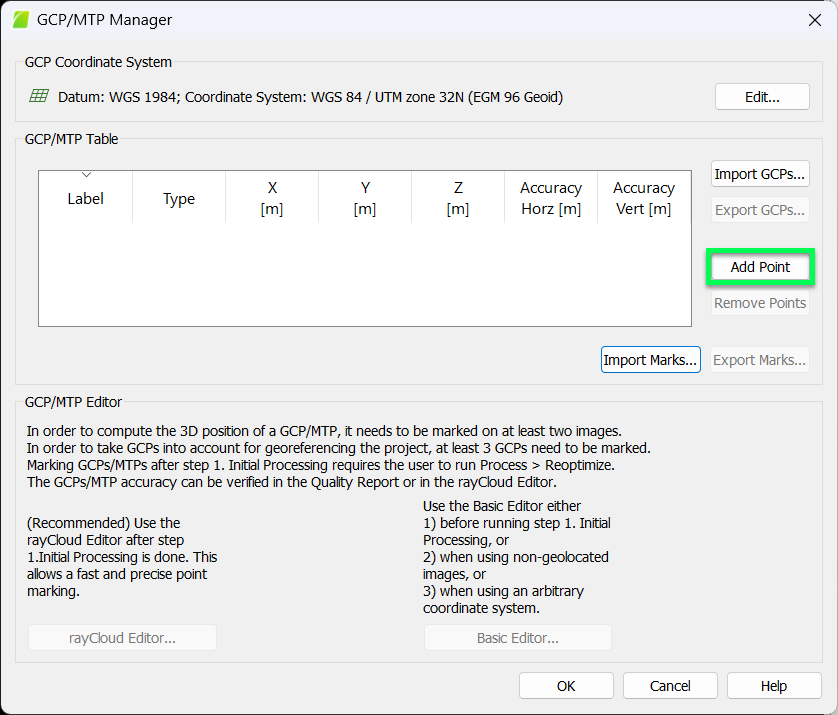
Task: Open the rayCloud Editor
Action: tap(121, 637)
